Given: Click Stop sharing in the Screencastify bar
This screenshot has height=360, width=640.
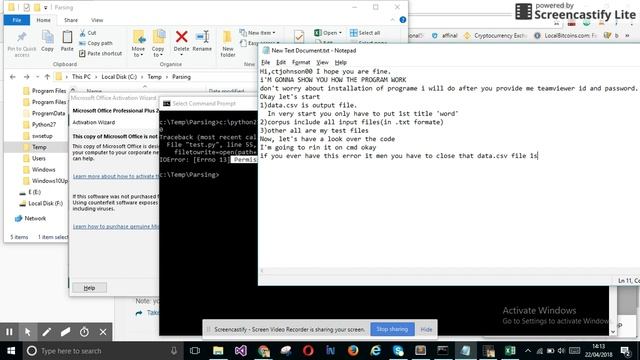Looking at the screenshot, I should (392, 329).
